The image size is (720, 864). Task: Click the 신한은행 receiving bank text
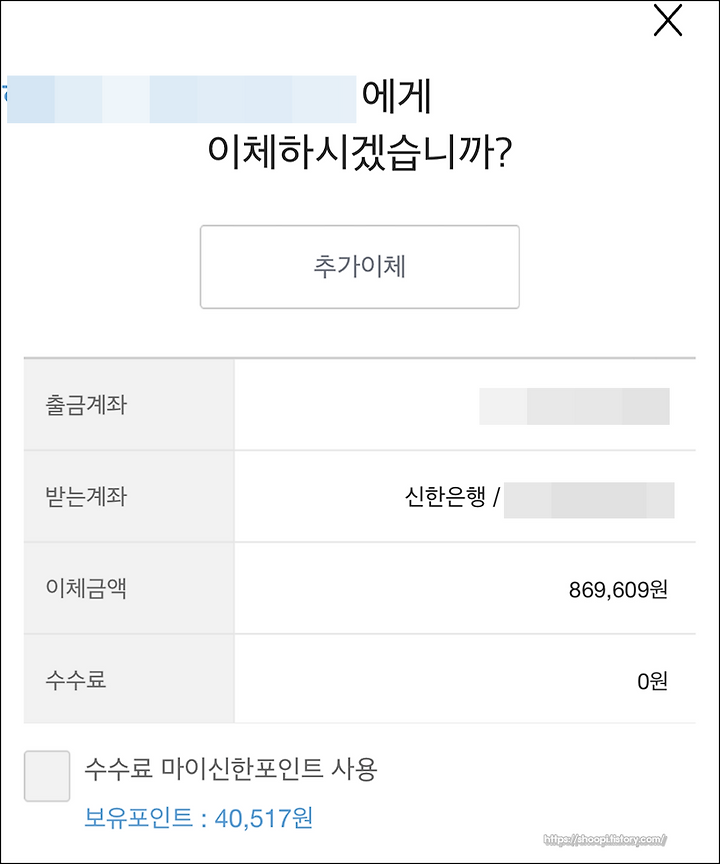pos(445,497)
